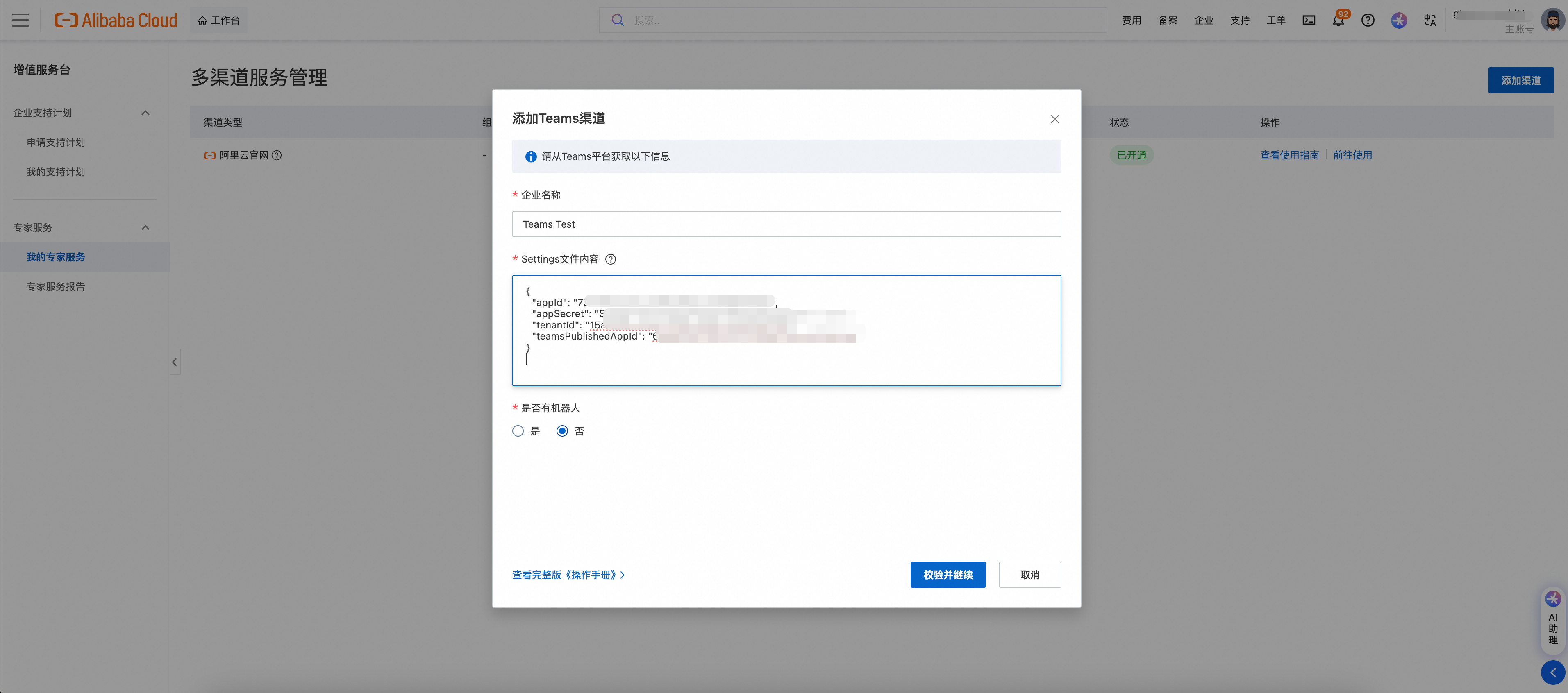Click the language translation icon
The image size is (1568, 693).
pos(1430,20)
